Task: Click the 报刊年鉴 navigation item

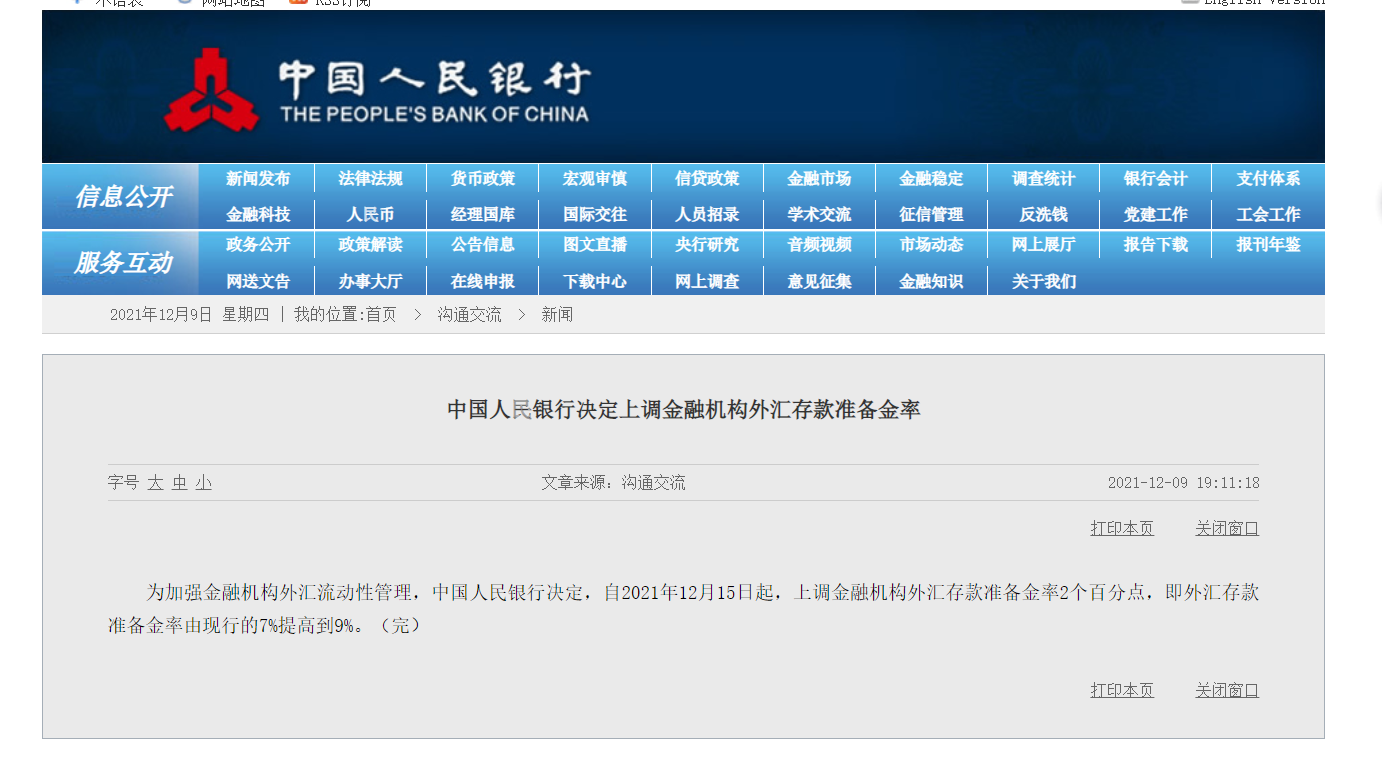Action: coord(1268,245)
